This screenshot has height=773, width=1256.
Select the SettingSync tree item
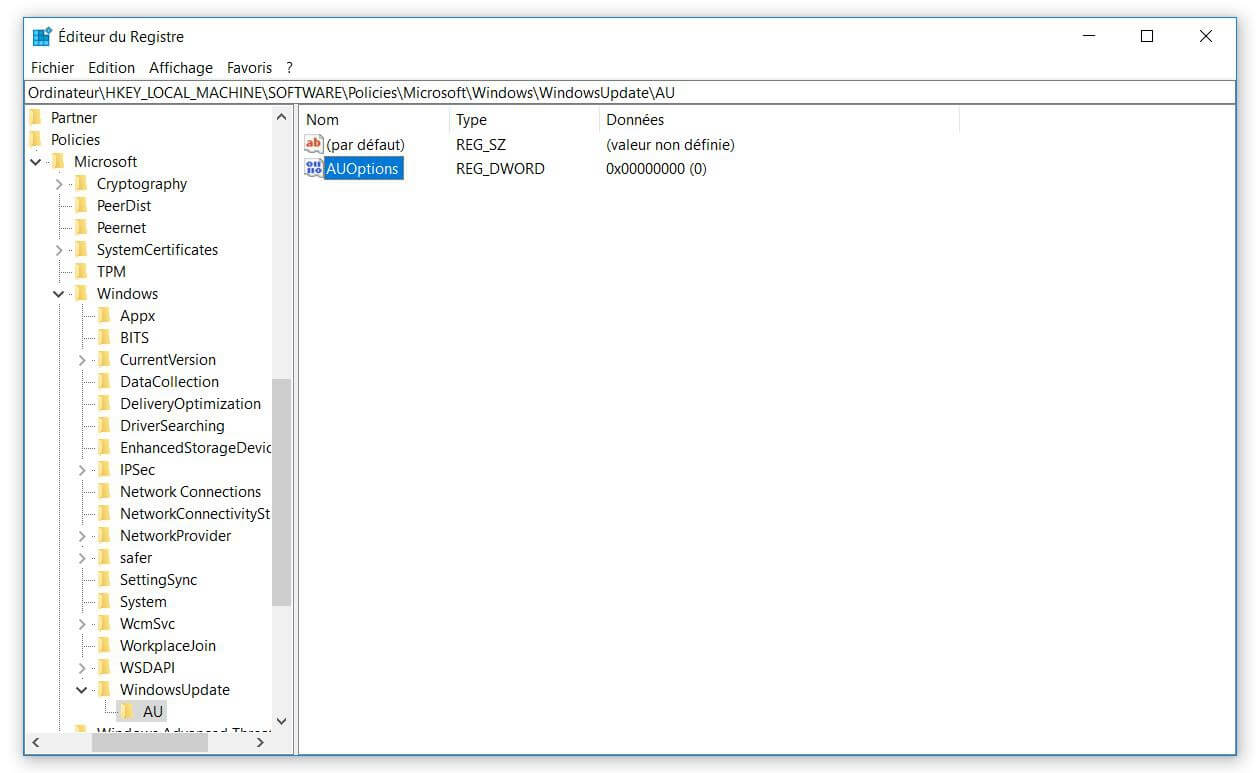pyautogui.click(x=158, y=579)
